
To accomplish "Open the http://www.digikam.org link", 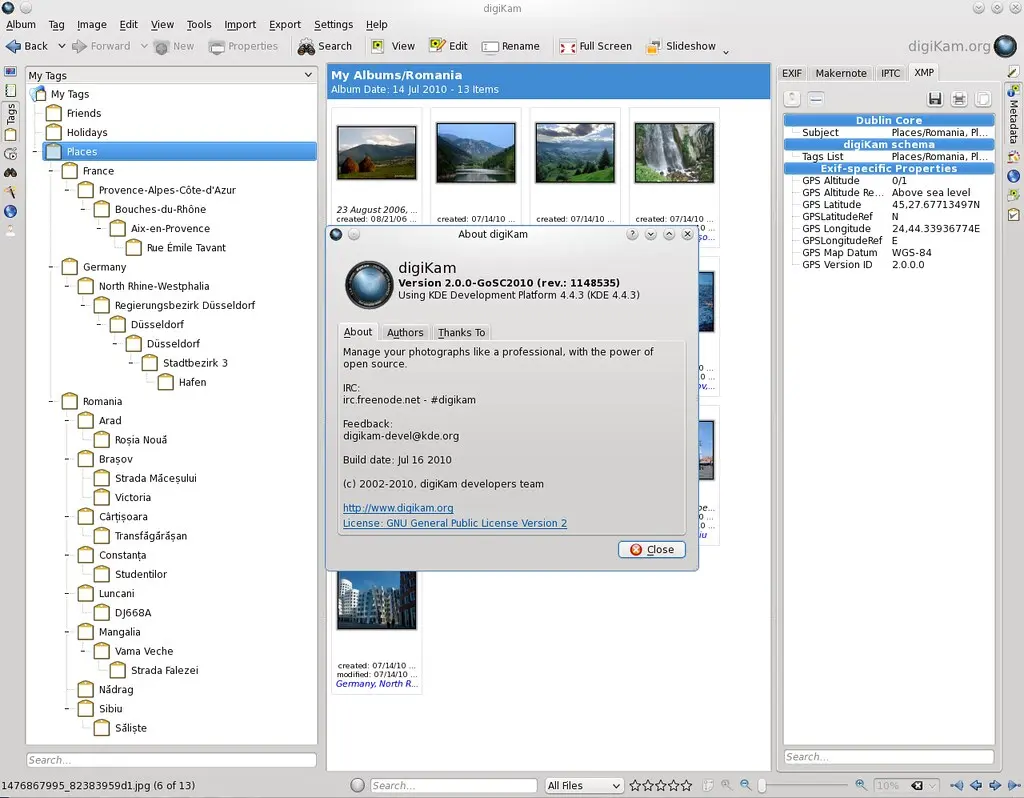I will point(398,508).
